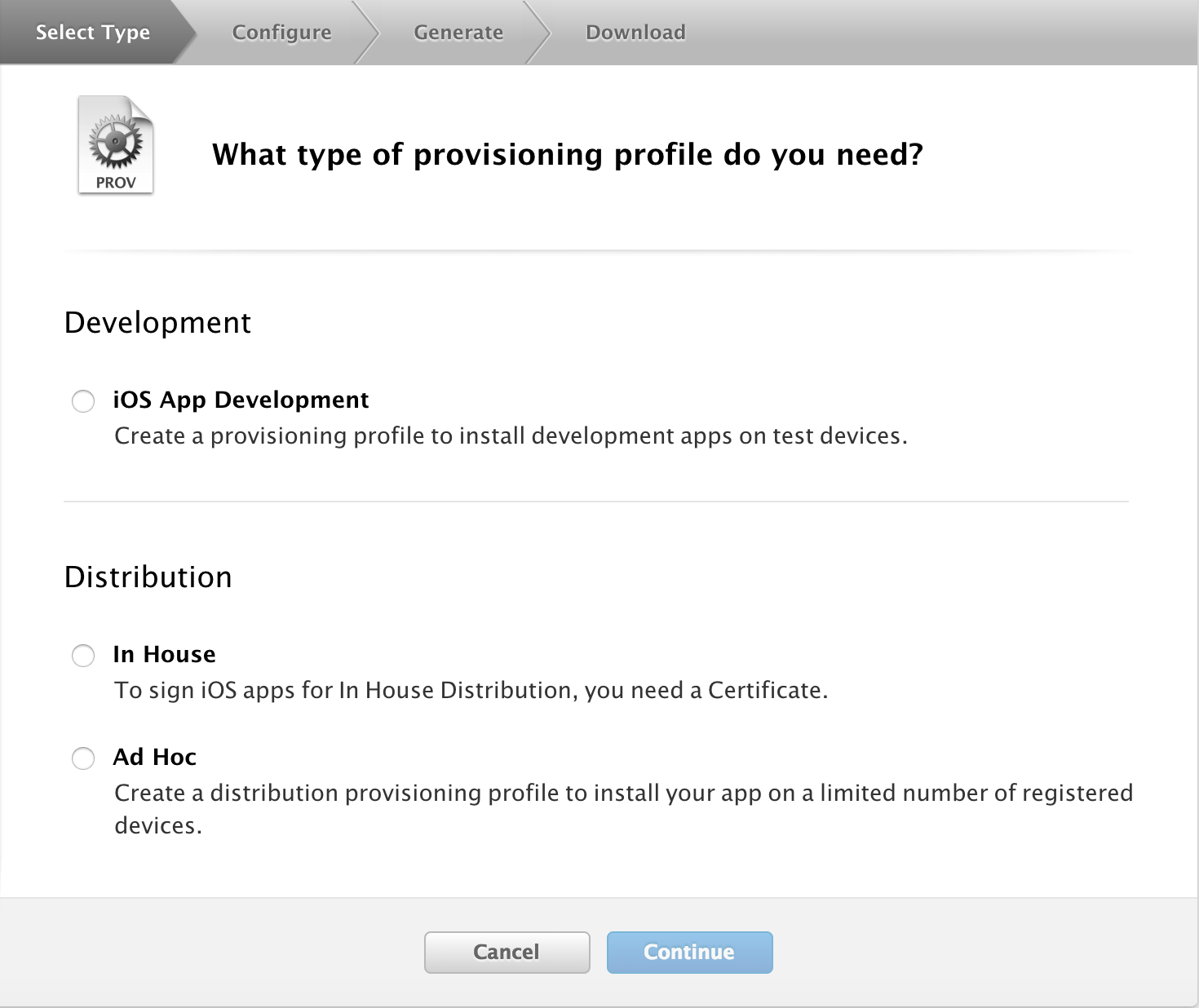This screenshot has width=1199, height=1008.
Task: Click the Cancel button
Action: coord(507,952)
